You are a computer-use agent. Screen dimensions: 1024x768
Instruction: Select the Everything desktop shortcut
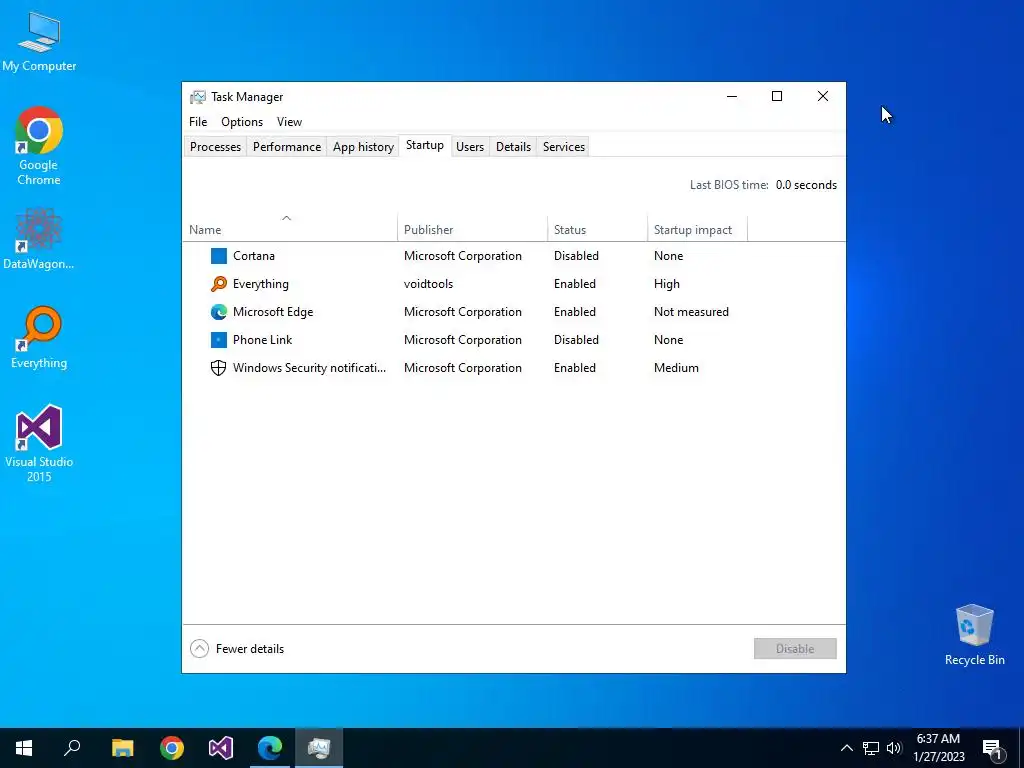pos(39,338)
